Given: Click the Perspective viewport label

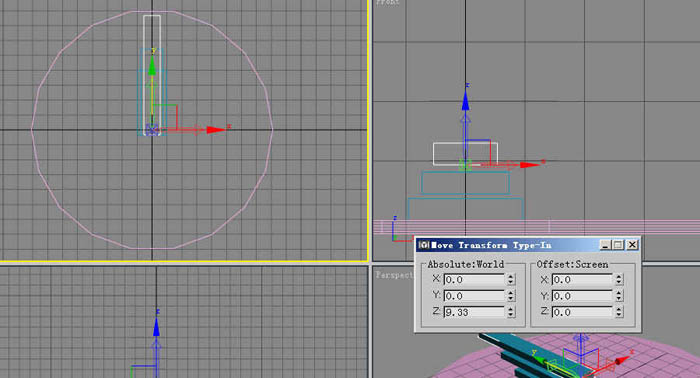Looking at the screenshot, I should point(395,275).
